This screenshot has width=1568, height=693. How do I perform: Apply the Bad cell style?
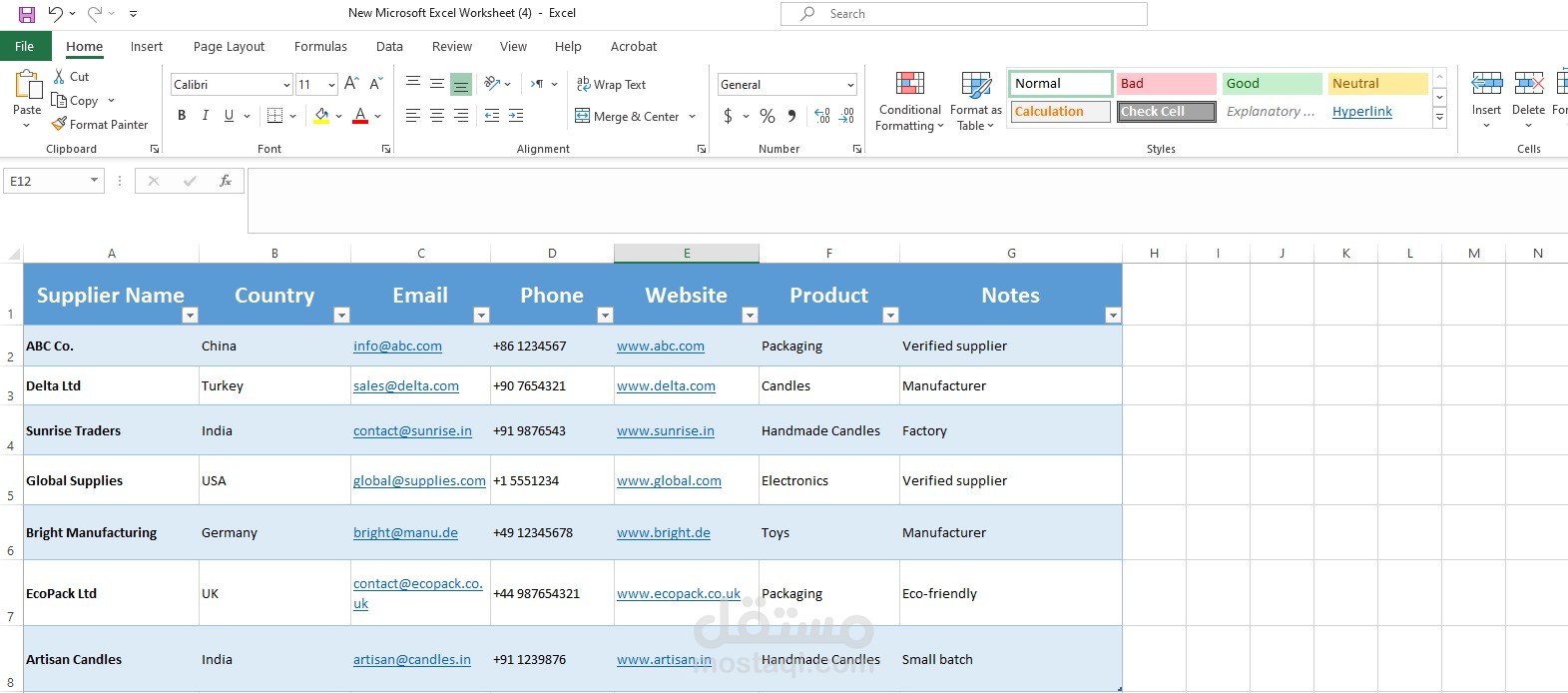coord(1166,84)
